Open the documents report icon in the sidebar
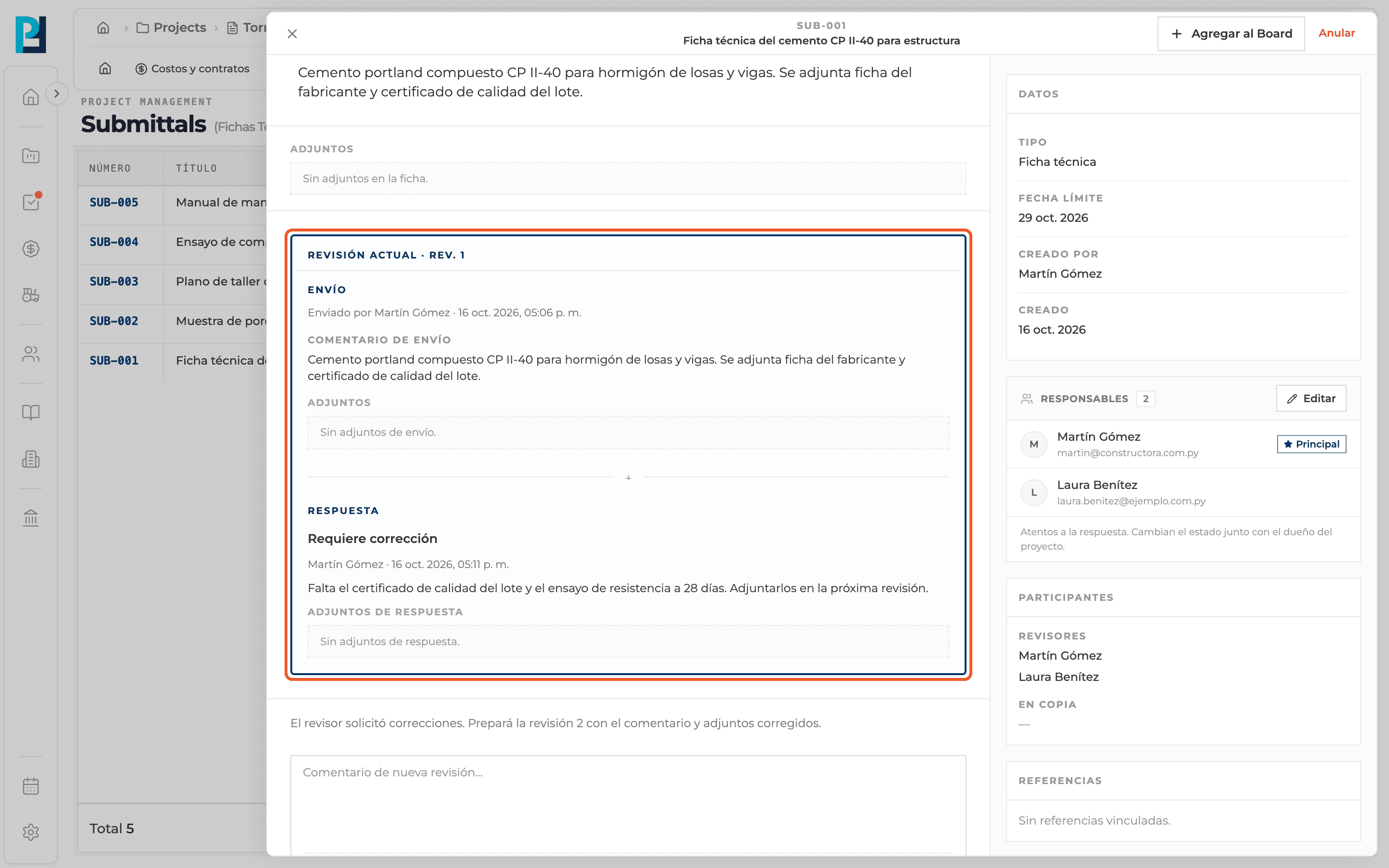1389x868 pixels. coord(30,459)
